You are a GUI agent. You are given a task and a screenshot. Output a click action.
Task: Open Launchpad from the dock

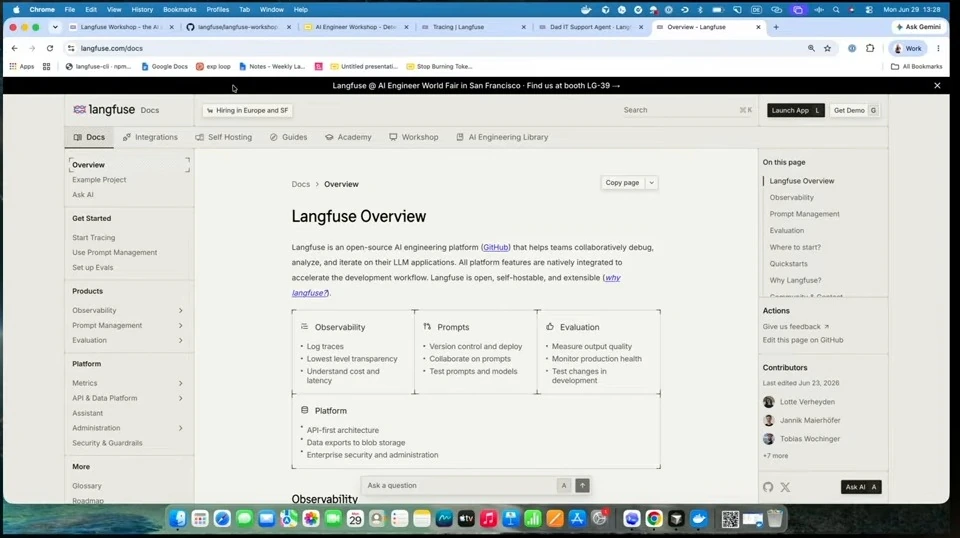coord(200,519)
